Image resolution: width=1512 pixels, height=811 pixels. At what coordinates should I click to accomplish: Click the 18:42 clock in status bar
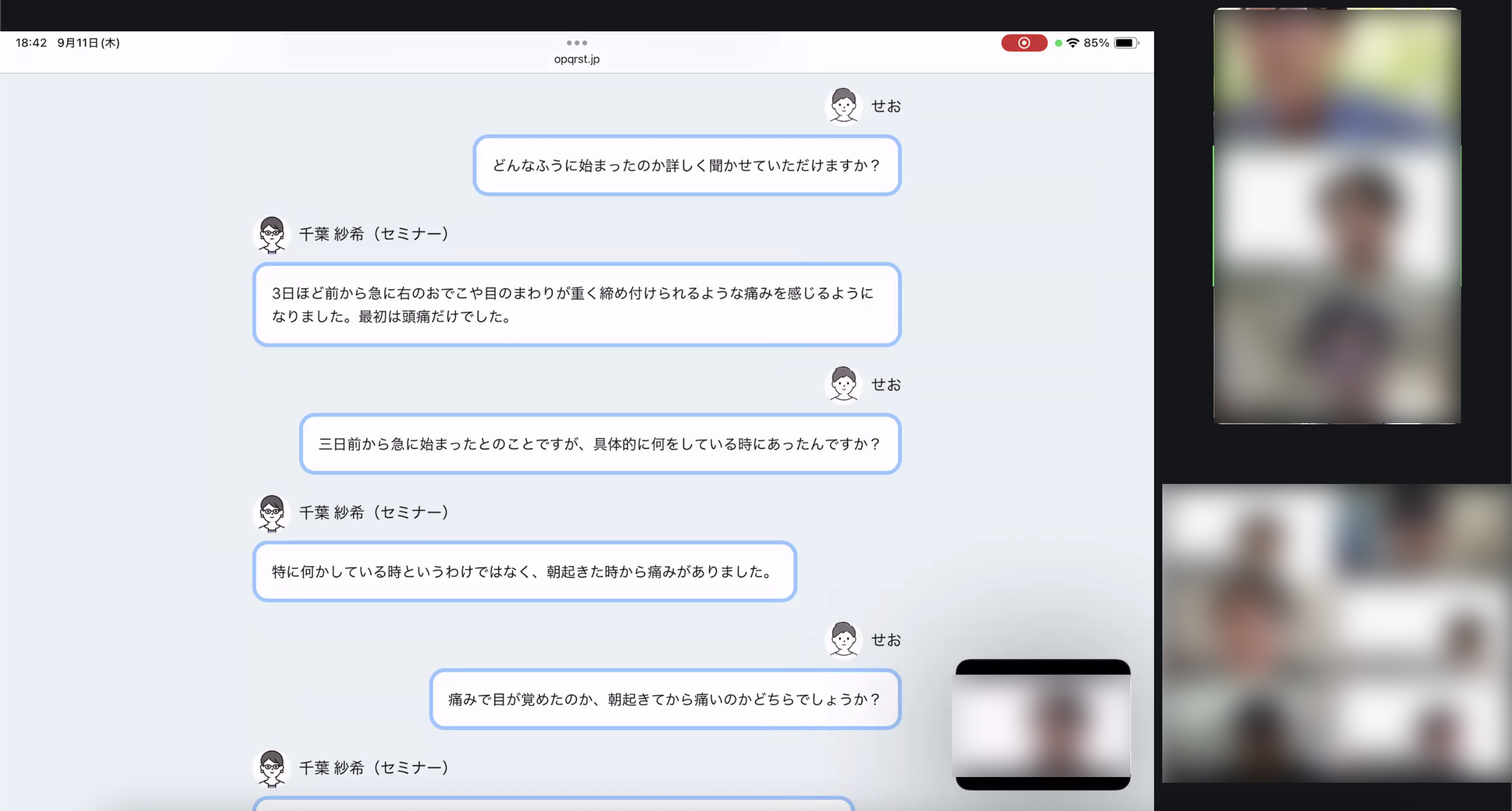pos(31,43)
